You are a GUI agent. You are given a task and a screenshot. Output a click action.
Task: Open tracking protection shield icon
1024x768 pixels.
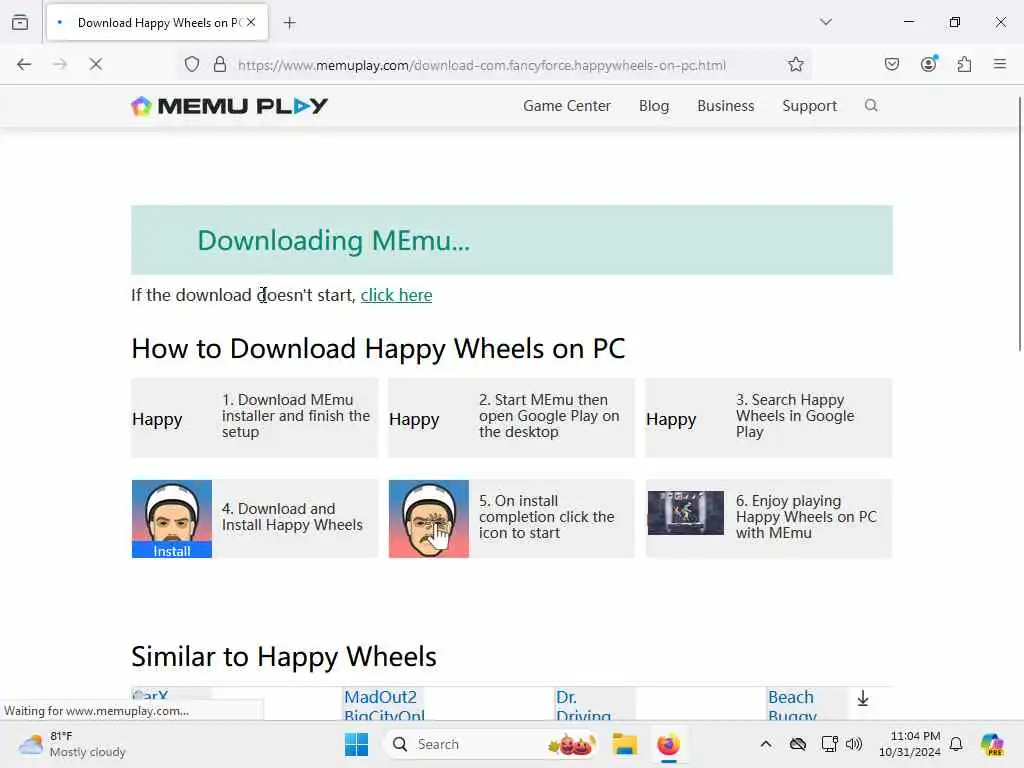(x=191, y=64)
